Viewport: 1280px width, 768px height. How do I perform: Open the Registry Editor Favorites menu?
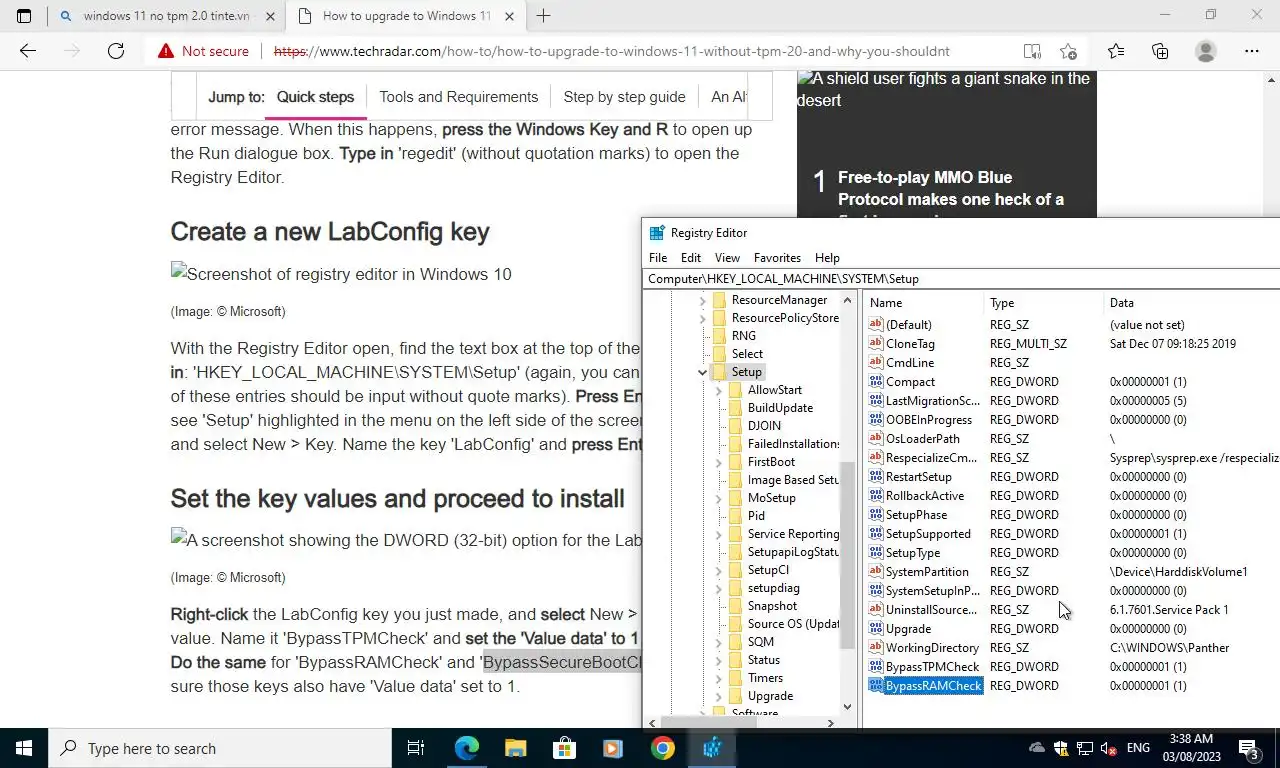tap(777, 258)
